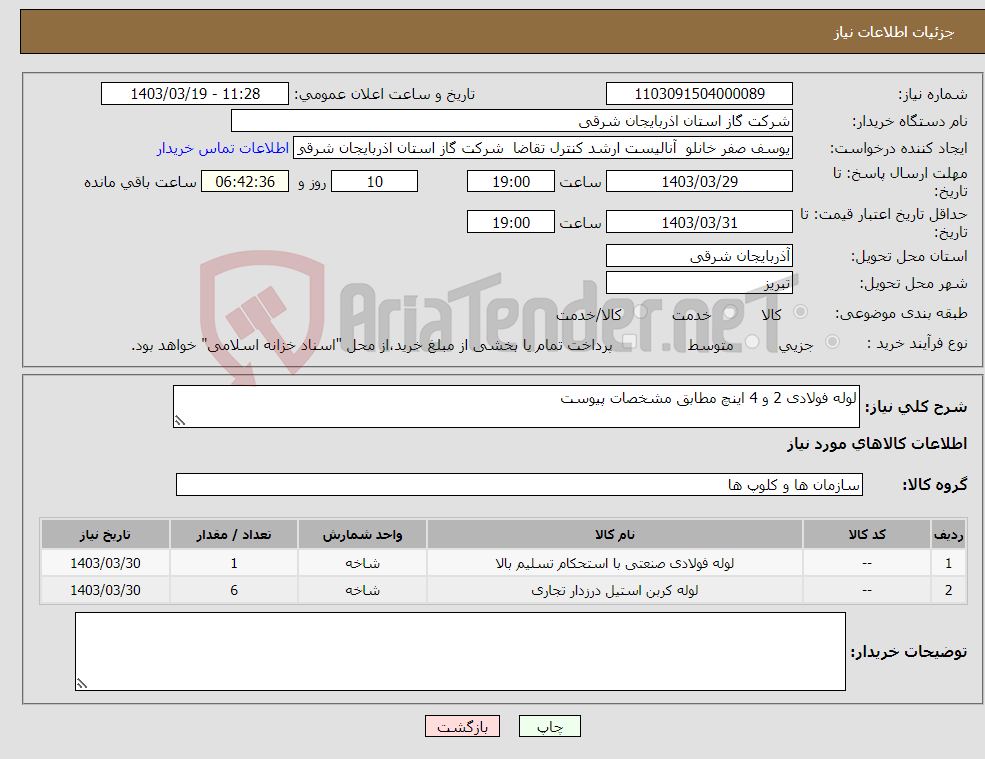Click the delivery city field تبریز

pos(699,283)
